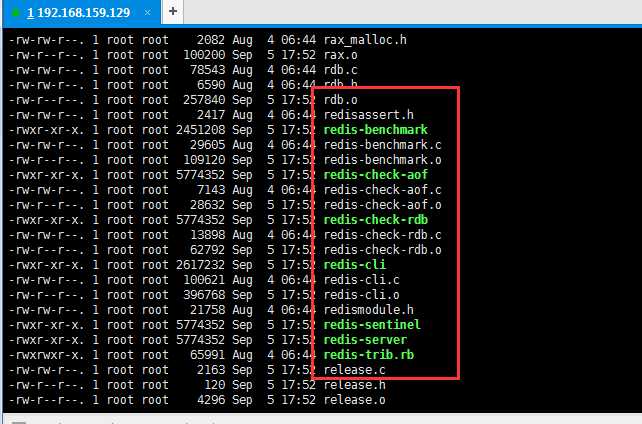Click file size 2617232 of redis-cli
This screenshot has height=424, width=642.
(201, 265)
